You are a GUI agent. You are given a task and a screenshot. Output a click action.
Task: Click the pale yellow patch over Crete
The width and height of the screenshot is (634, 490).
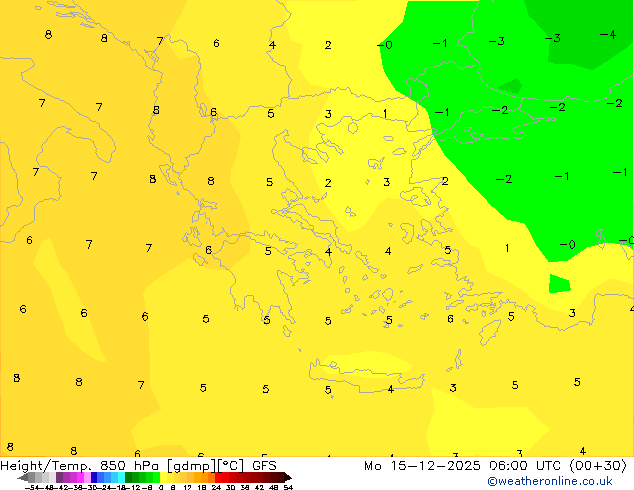[368, 364]
